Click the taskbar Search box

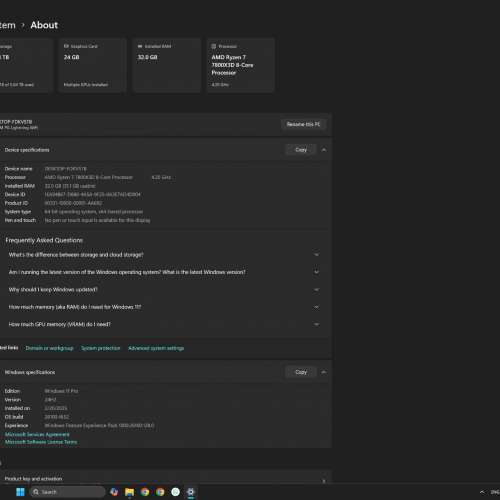[68, 492]
